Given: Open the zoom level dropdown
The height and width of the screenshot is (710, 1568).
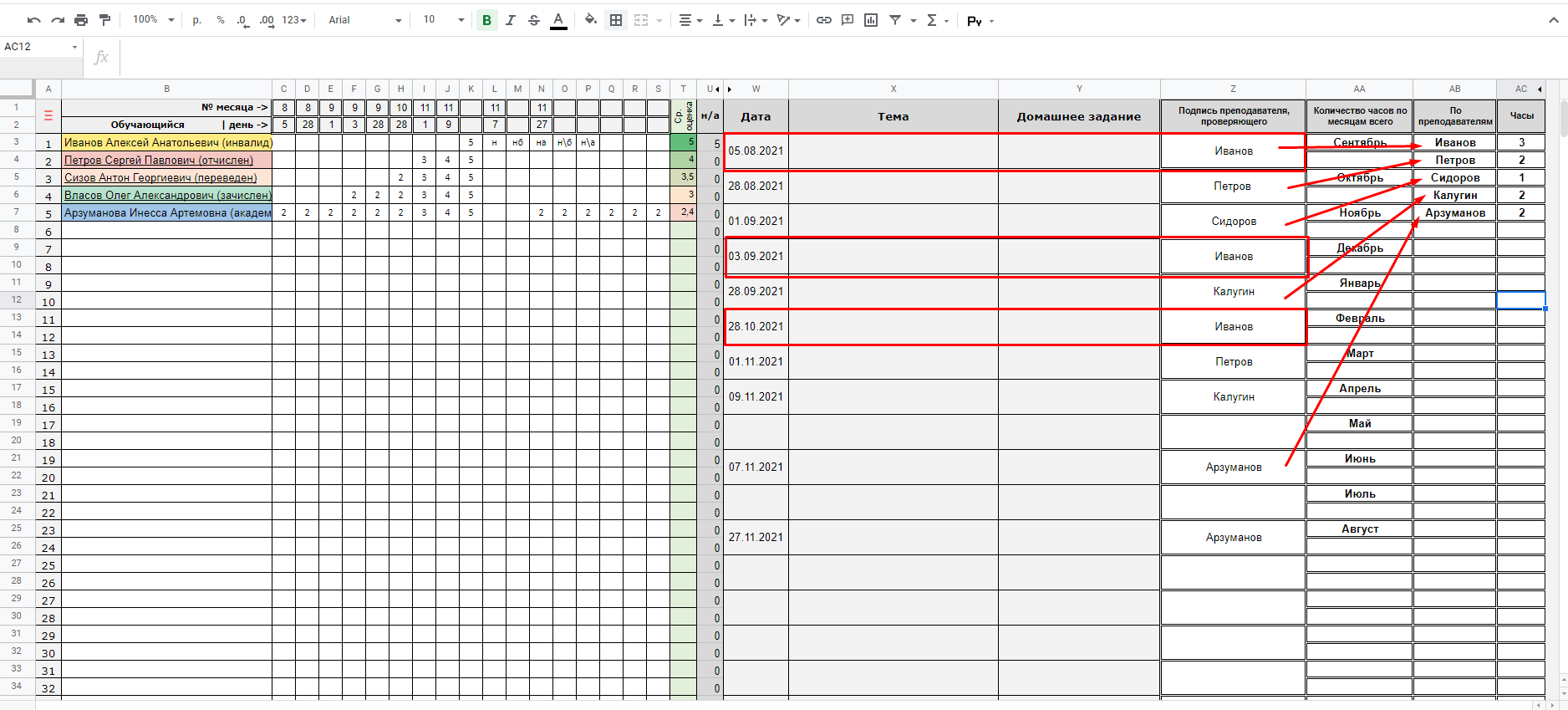Looking at the screenshot, I should (x=153, y=20).
